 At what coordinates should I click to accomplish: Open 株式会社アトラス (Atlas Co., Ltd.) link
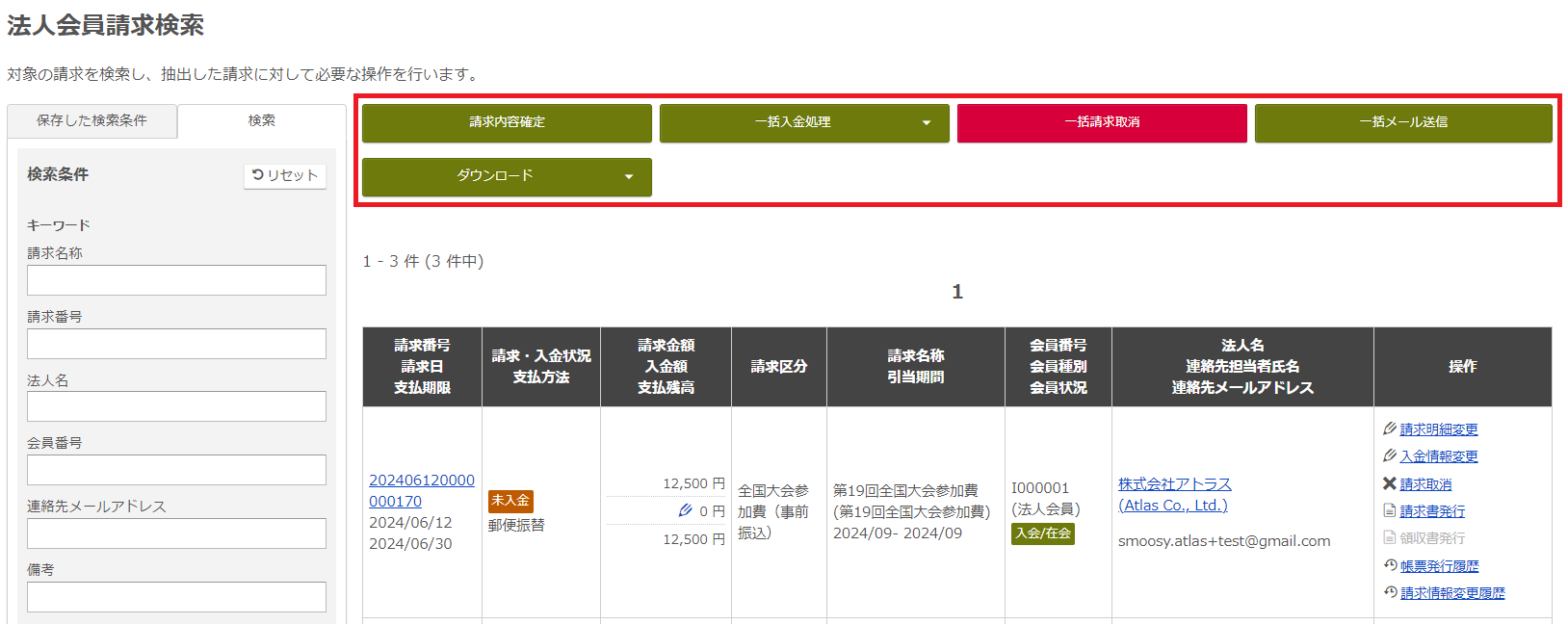[x=1175, y=494]
